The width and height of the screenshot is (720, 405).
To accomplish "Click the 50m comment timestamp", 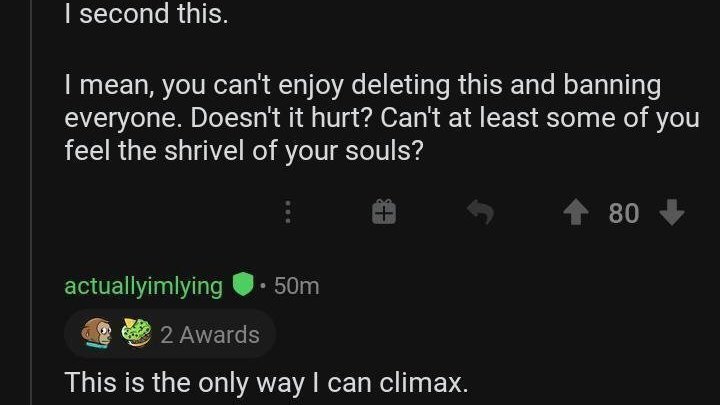I will pos(295,286).
